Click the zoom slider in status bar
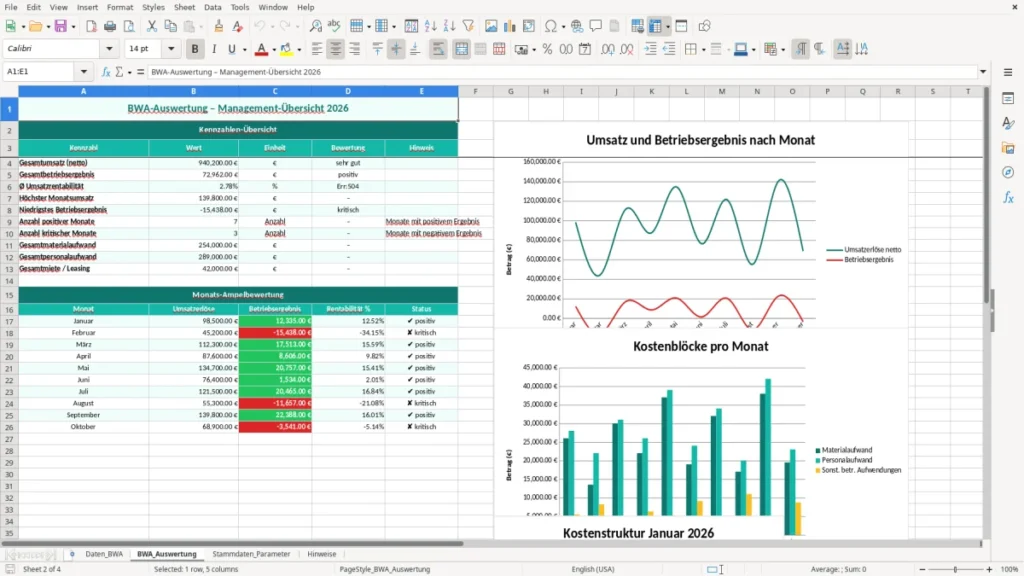Image resolution: width=1024 pixels, height=576 pixels. tap(955, 569)
